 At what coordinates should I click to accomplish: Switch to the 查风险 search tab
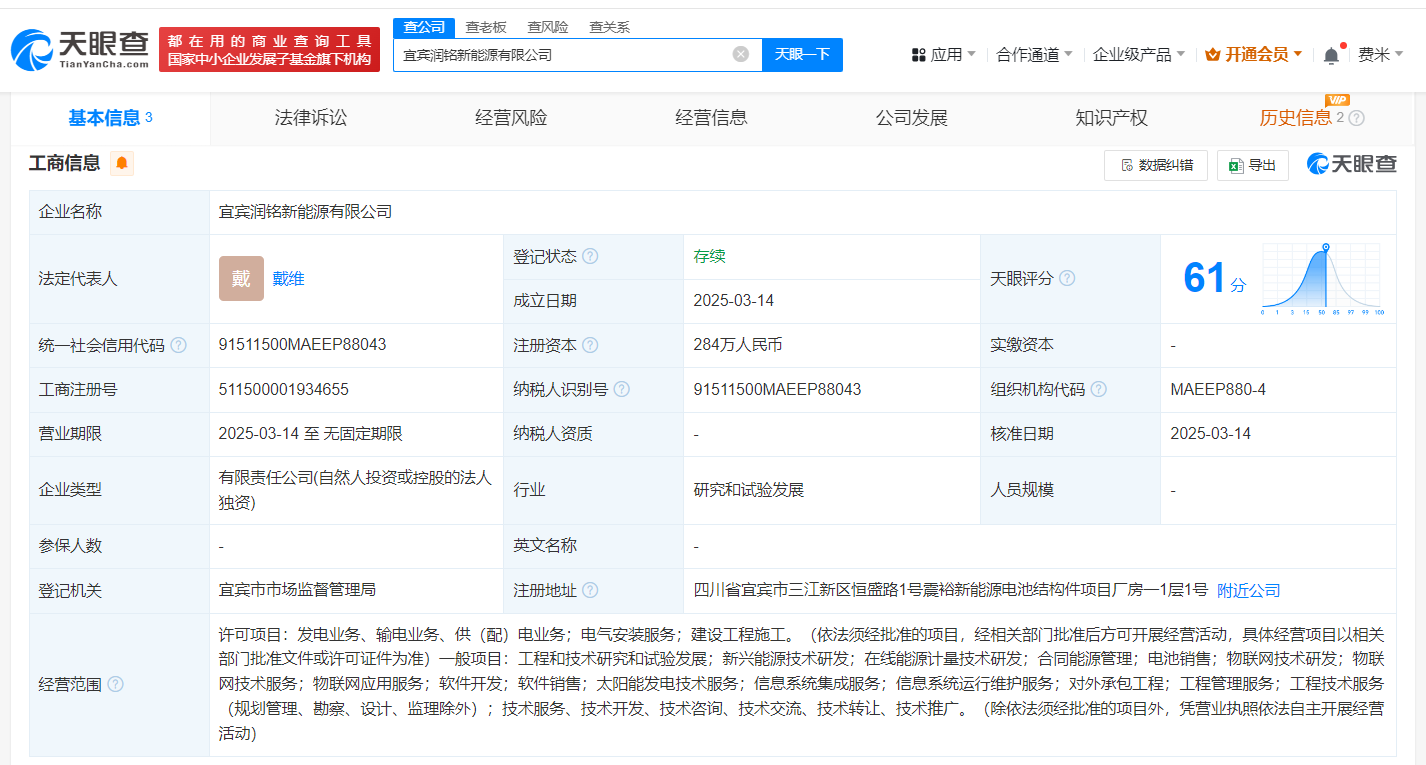pos(548,27)
